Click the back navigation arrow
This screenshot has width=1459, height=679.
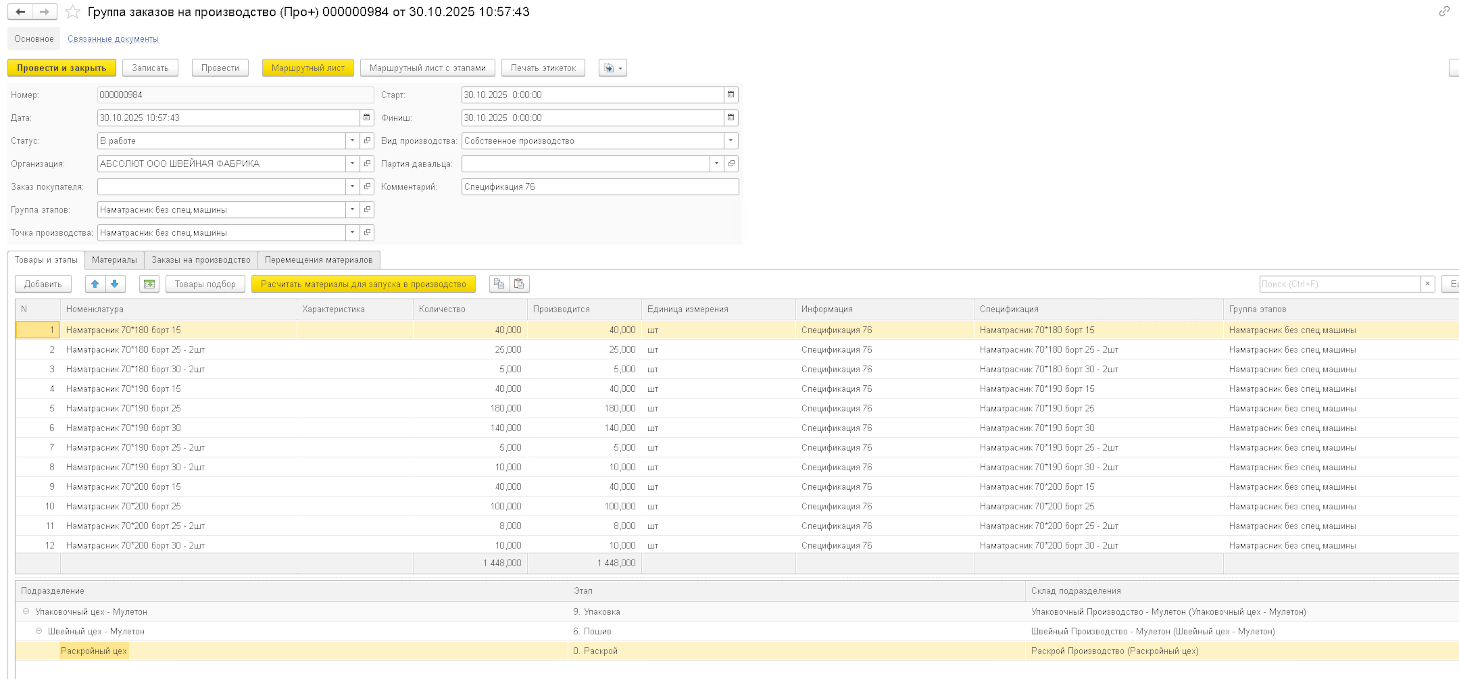click(20, 12)
